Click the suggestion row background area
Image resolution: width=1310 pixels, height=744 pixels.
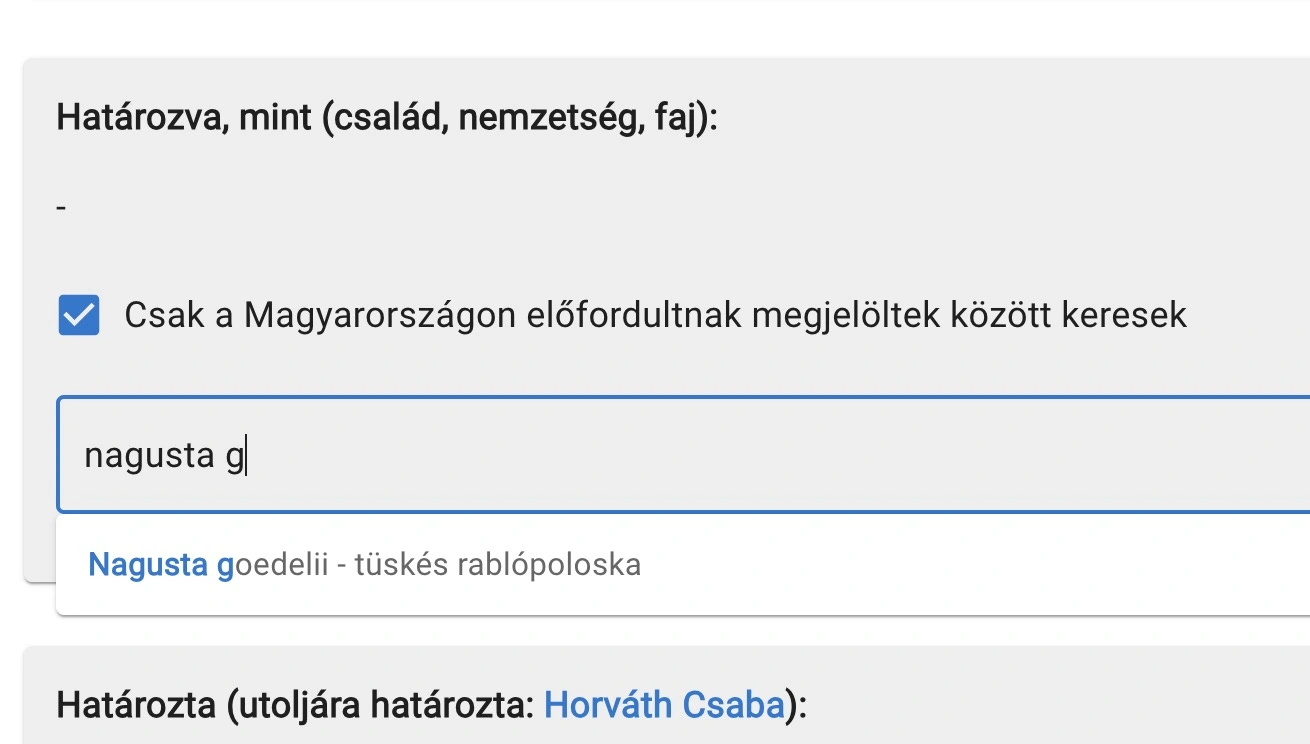[x=900, y=564]
